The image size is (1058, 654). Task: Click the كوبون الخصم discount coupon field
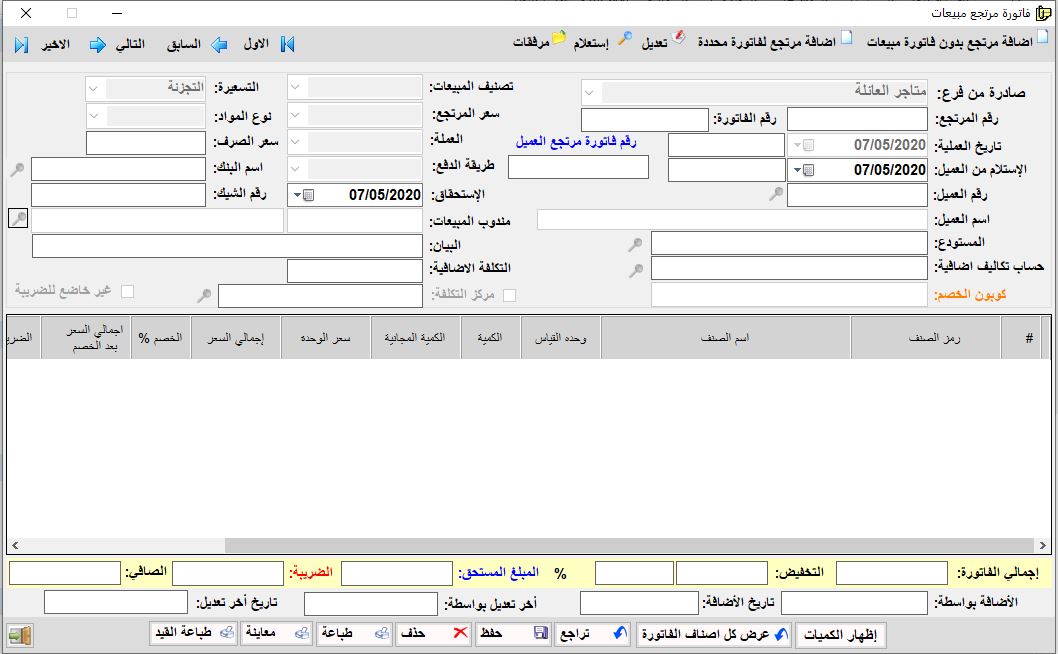788,295
